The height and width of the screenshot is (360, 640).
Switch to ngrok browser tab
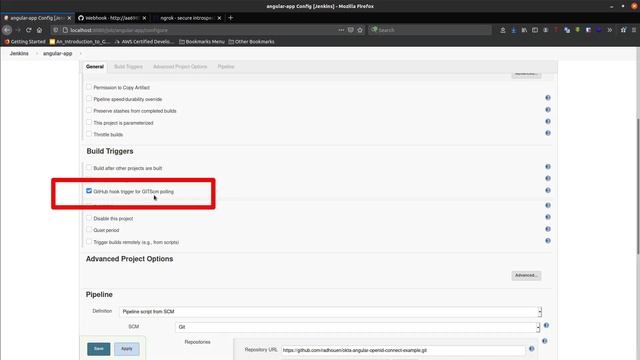187,18
